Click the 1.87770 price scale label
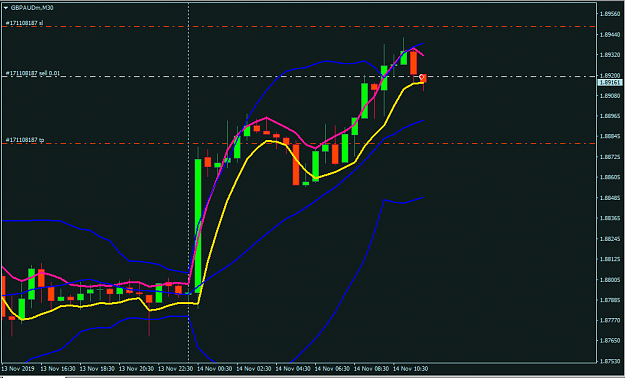Screen dimensions: 625x378 pos(609,320)
